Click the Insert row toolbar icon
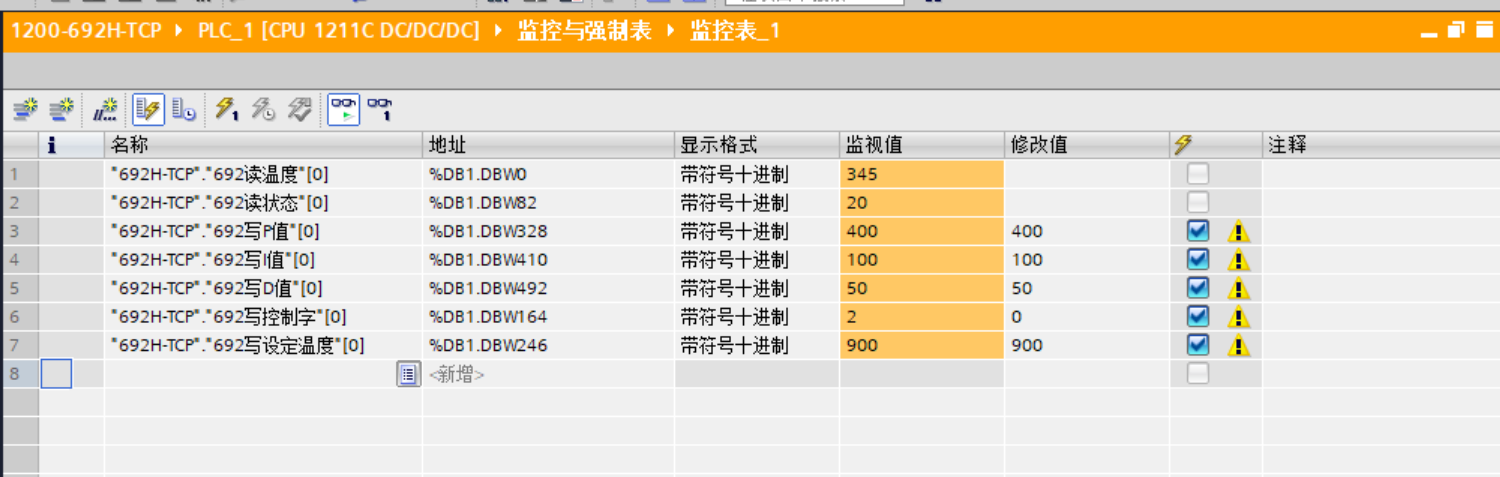Image resolution: width=1500 pixels, height=477 pixels. pos(25,108)
